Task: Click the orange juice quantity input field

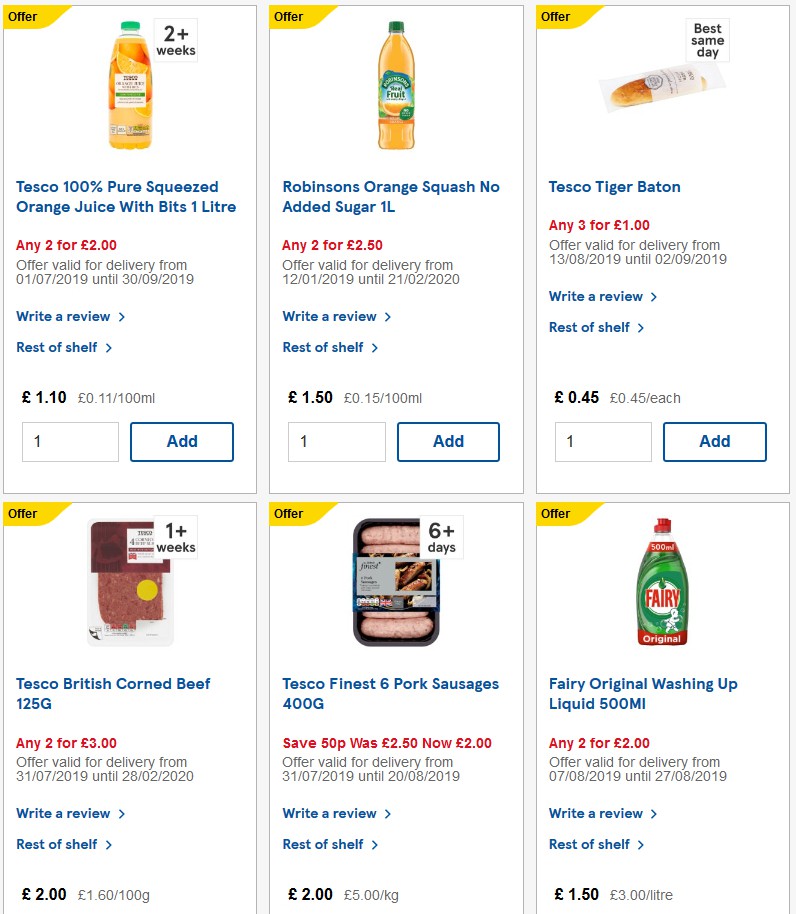Action: [x=70, y=441]
